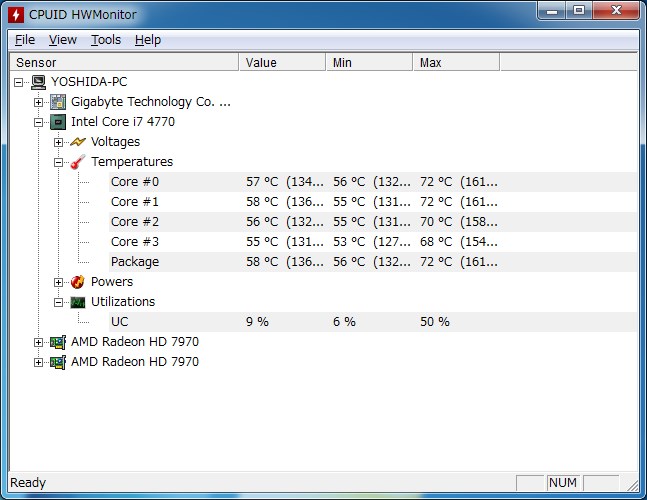Collapse the Utilizations node
Screen dimensions: 647x500
coord(58,302)
